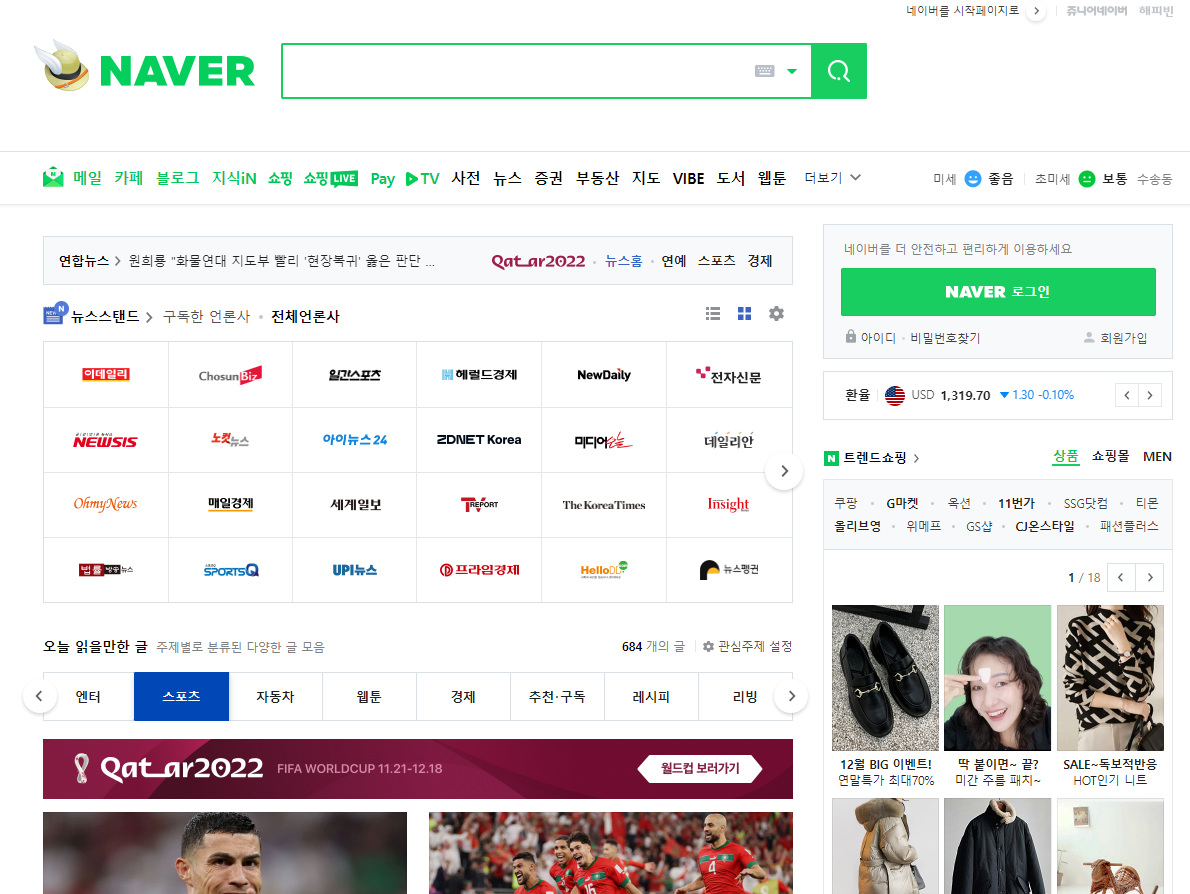Open The Korea Times press logo
This screenshot has height=894, width=1190.
[x=603, y=505]
